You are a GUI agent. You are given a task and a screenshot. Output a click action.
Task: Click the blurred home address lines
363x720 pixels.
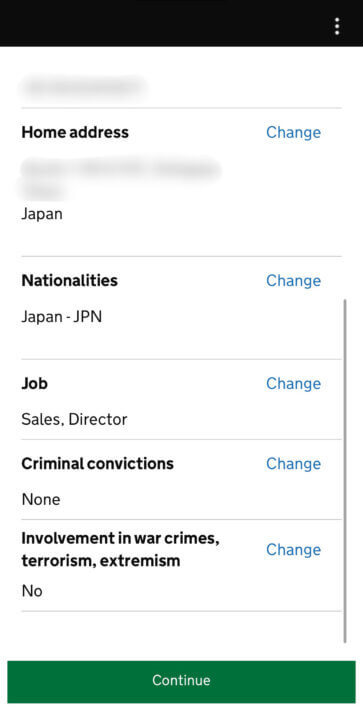click(x=119, y=178)
